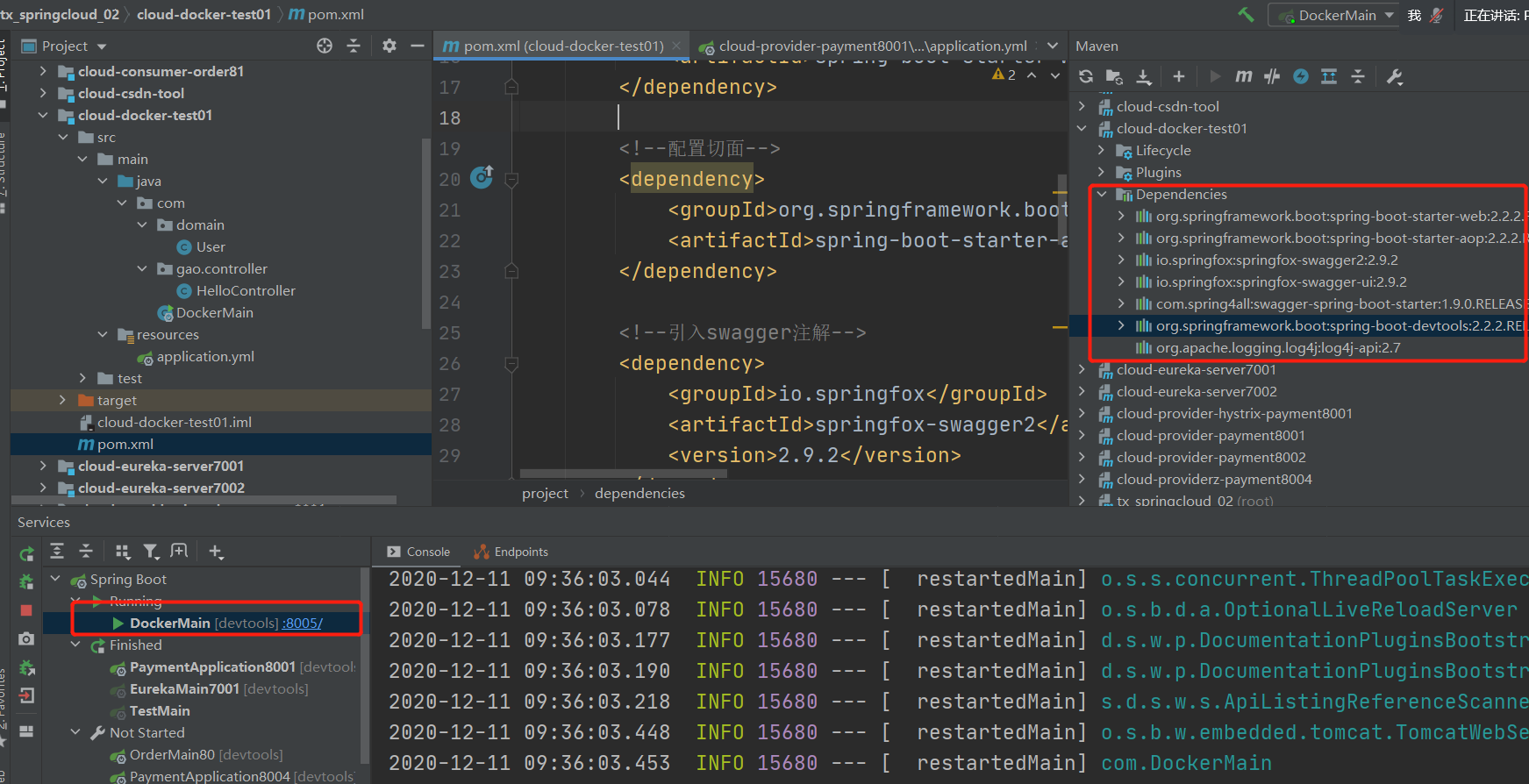Click 'project' breadcrumb in editor
1529x784 pixels.
pos(545,493)
